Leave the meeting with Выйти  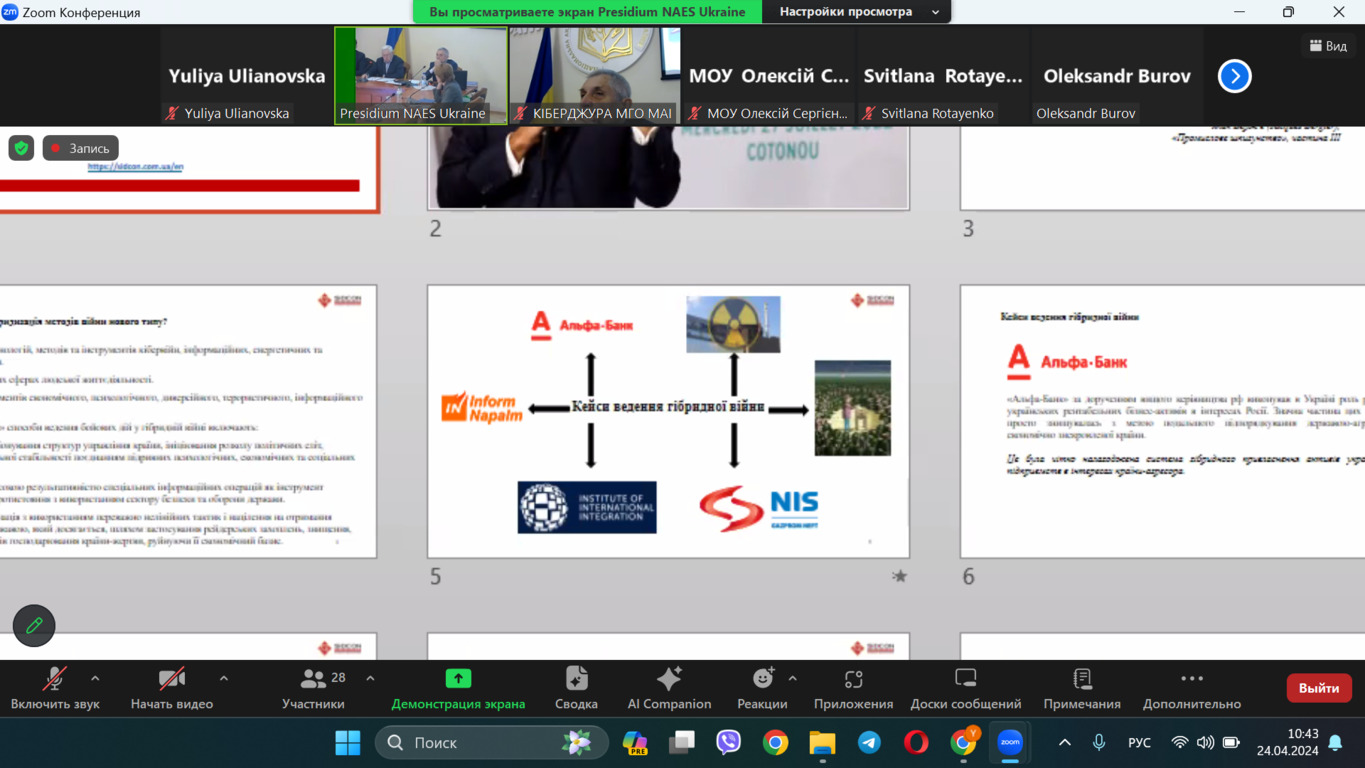point(1319,688)
